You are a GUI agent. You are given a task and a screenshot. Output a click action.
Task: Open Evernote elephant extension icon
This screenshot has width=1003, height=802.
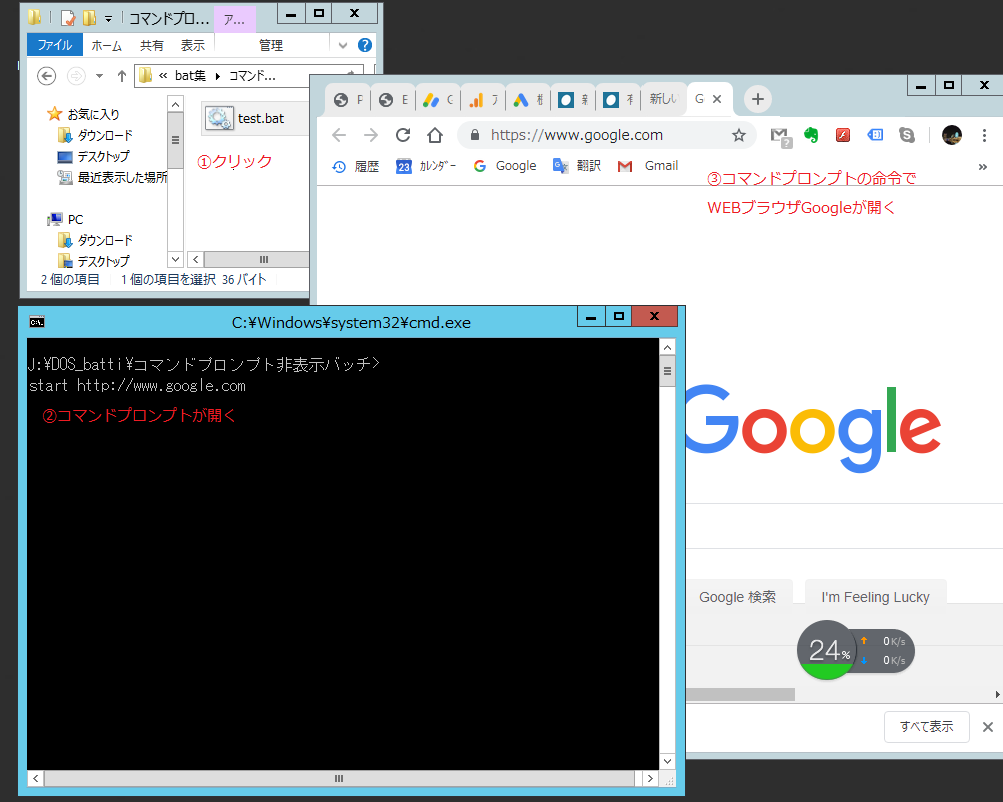pos(811,135)
